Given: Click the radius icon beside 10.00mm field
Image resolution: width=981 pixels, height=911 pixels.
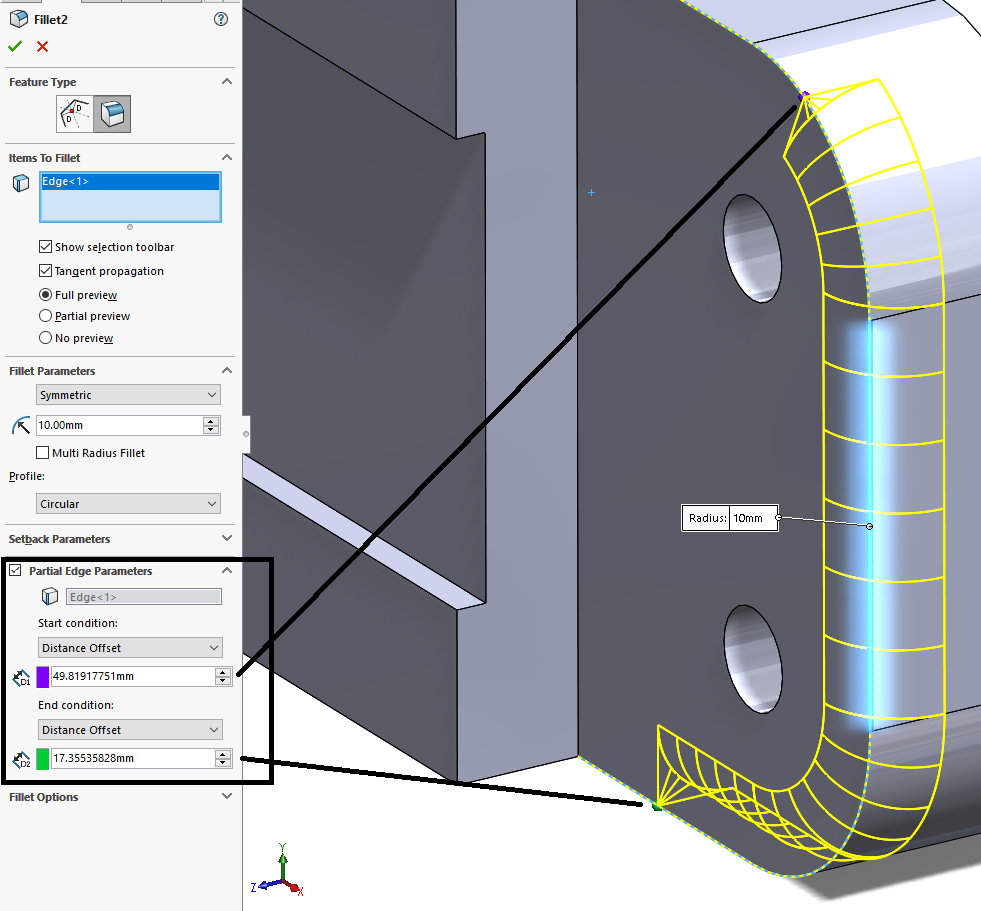Looking at the screenshot, I should pos(20,426).
